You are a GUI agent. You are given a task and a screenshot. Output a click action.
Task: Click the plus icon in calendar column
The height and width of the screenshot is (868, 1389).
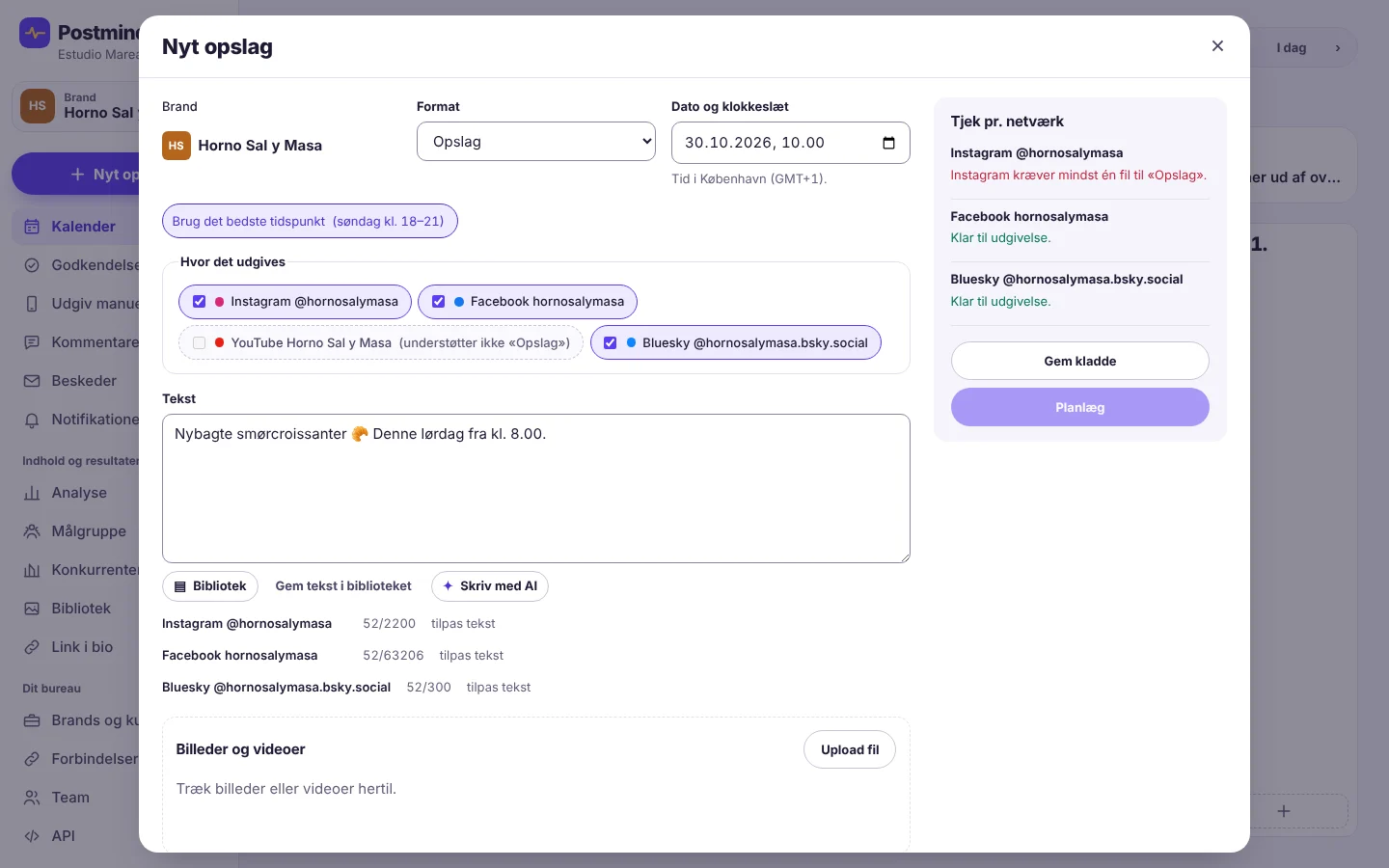pos(1284,811)
